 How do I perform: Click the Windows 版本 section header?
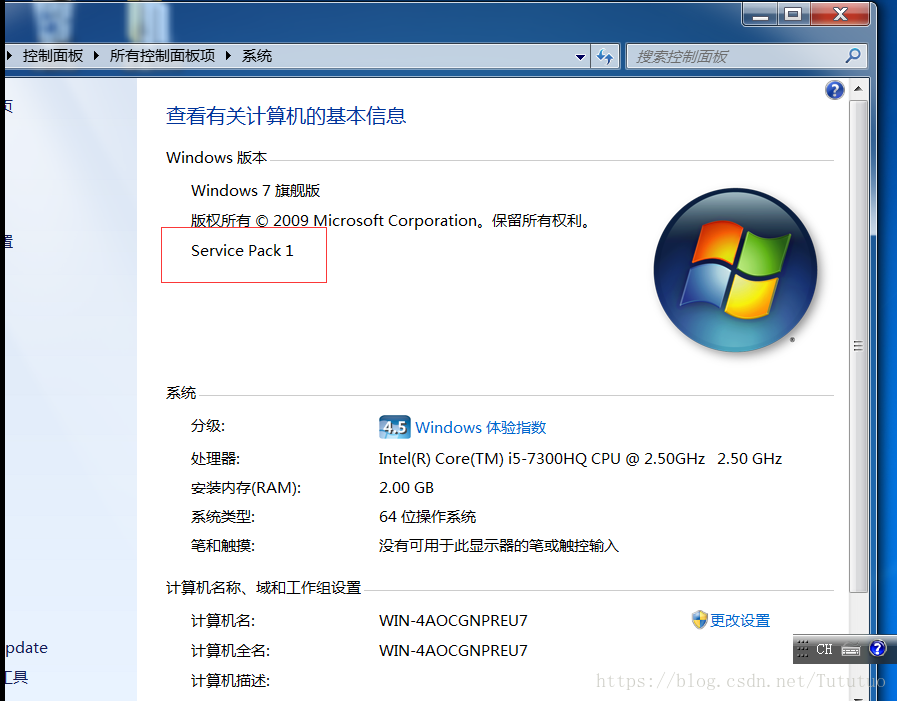point(216,157)
